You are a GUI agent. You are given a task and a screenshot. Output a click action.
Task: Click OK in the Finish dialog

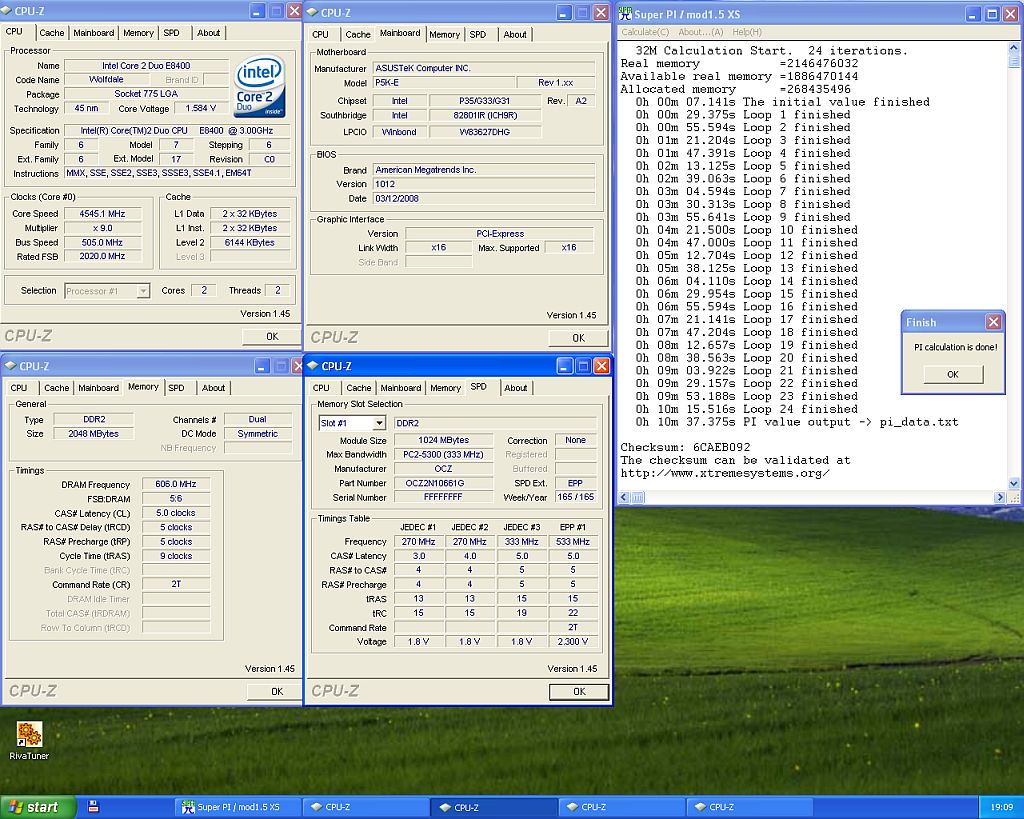[953, 374]
